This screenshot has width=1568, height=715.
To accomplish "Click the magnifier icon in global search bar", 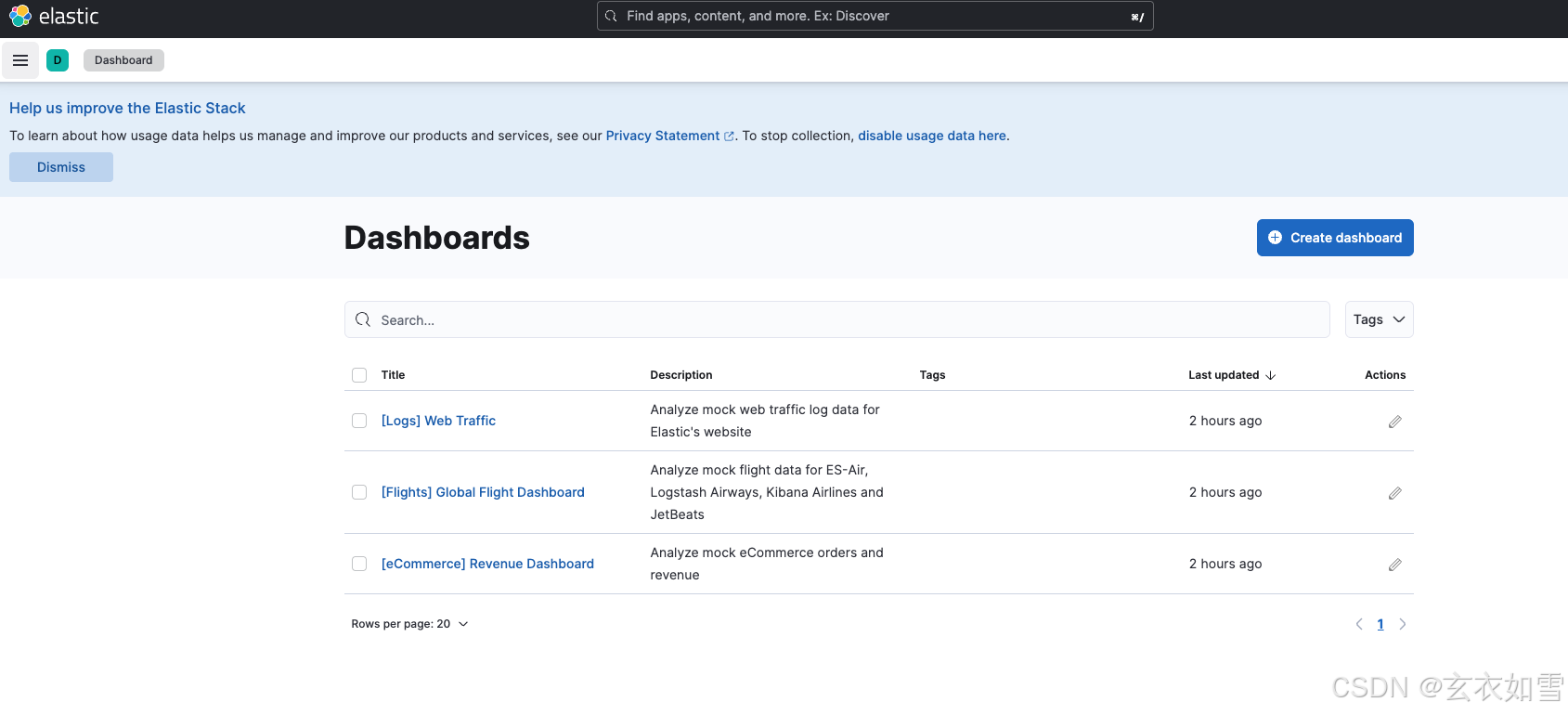I will [x=611, y=16].
